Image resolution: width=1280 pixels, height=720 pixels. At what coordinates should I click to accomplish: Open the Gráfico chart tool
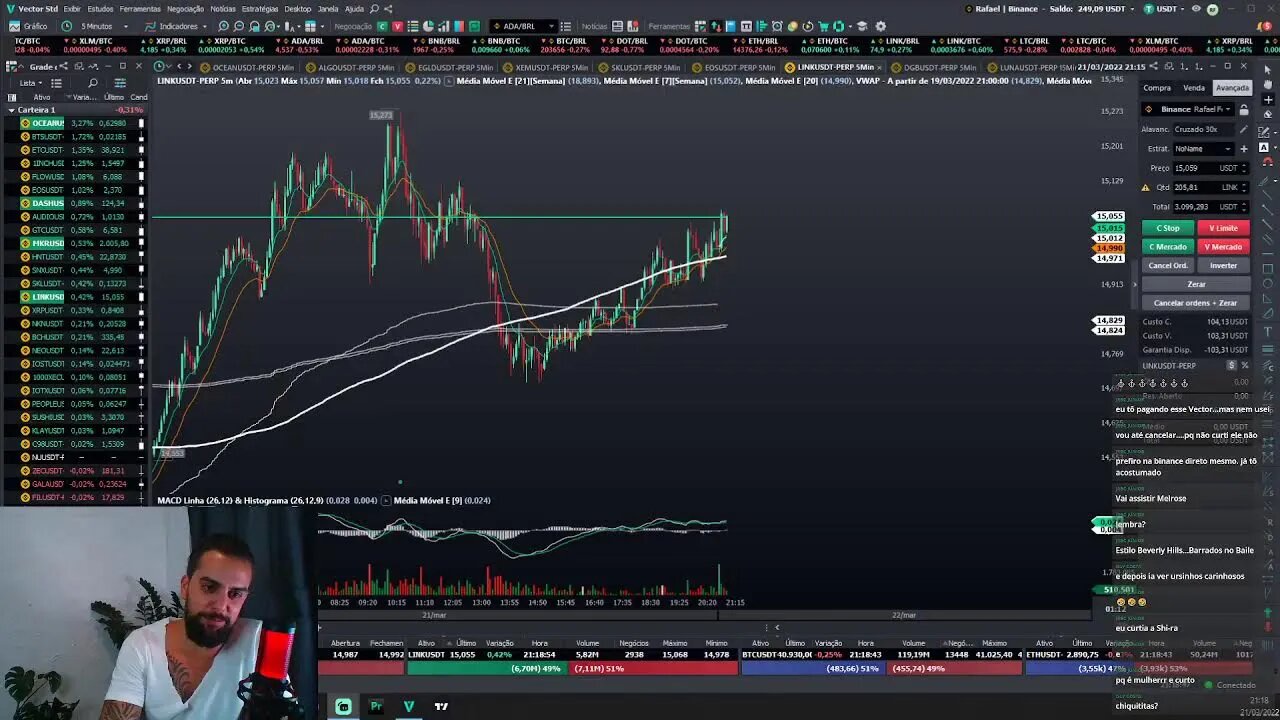[x=28, y=26]
